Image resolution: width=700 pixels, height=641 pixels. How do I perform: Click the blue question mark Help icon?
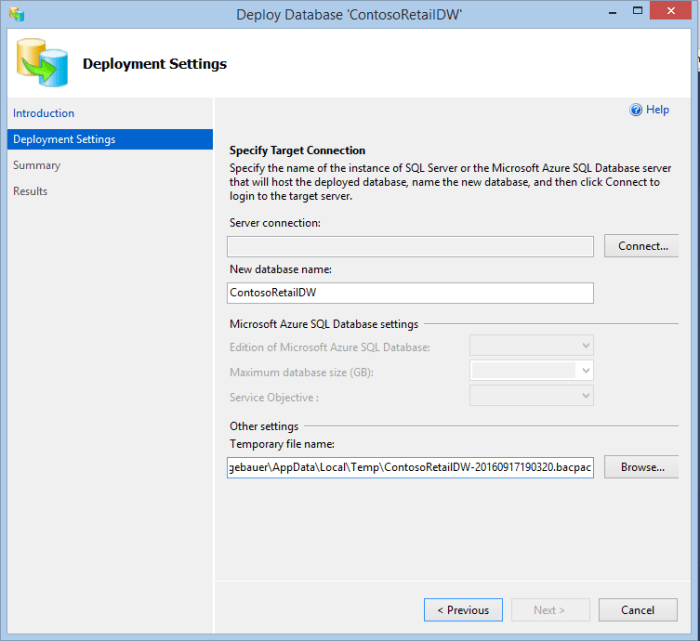click(x=635, y=110)
